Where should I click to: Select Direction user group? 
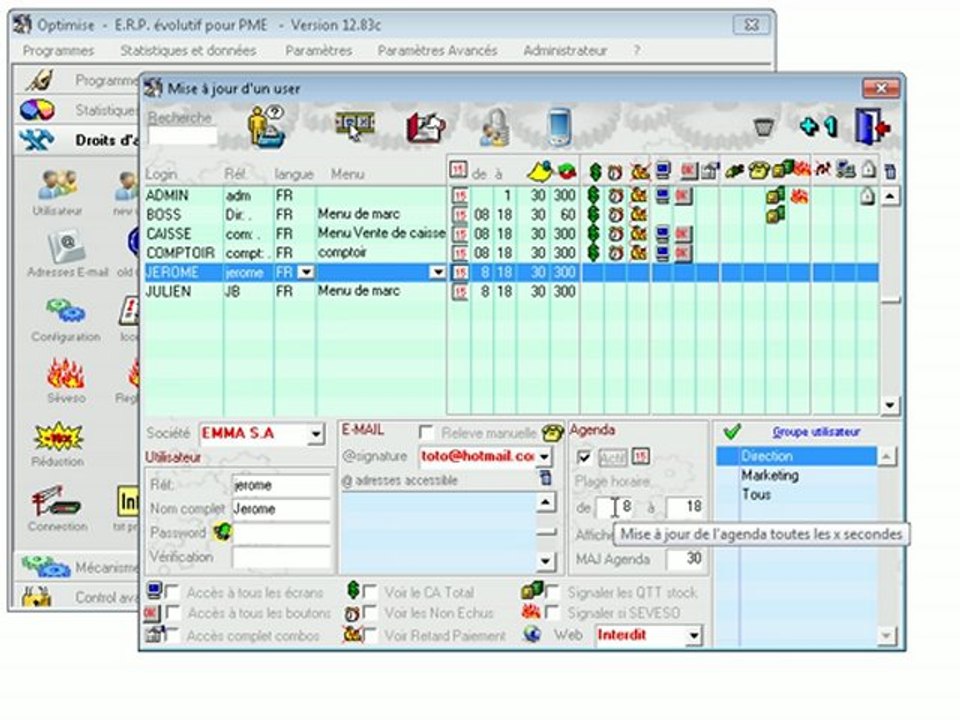pos(796,456)
